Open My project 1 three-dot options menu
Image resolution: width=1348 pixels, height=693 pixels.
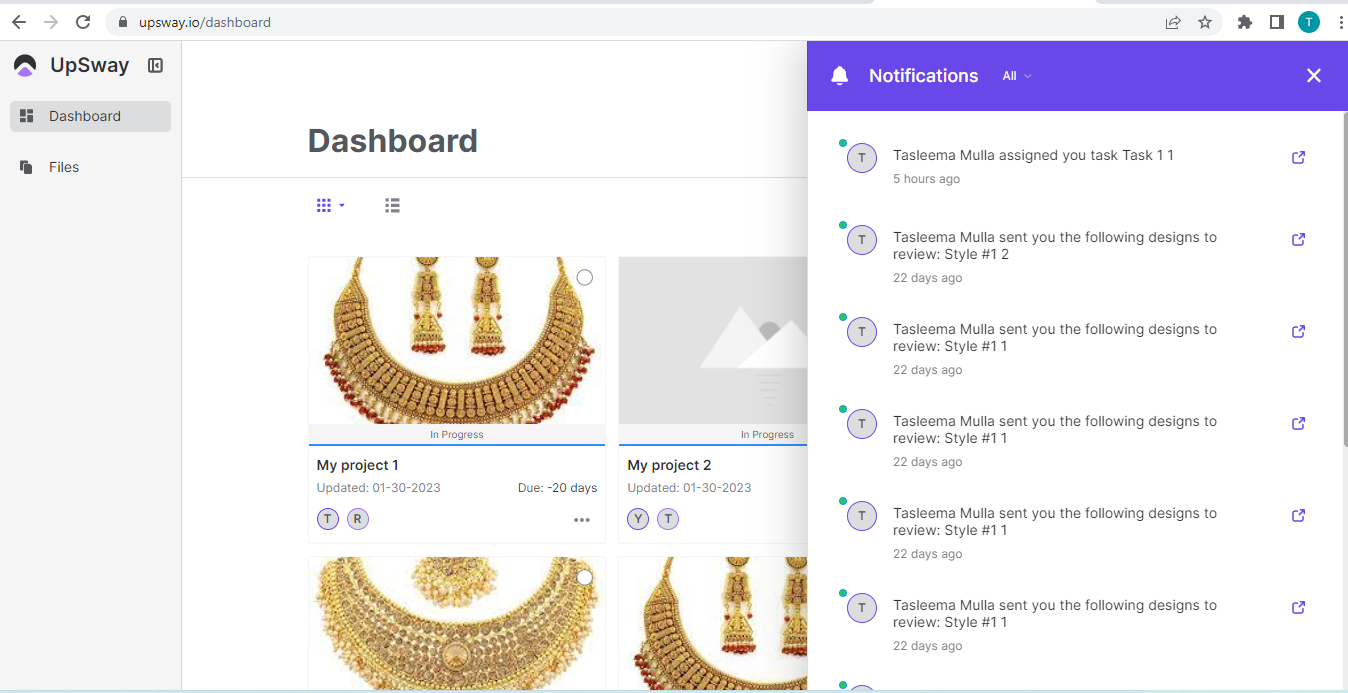581,520
